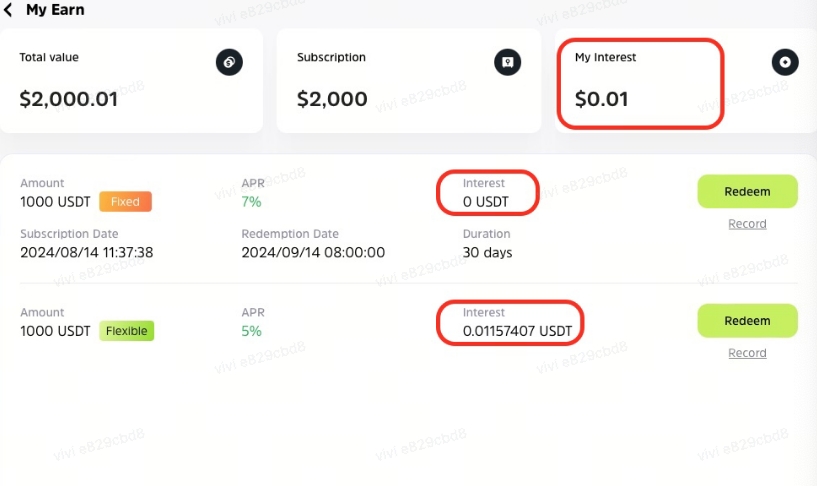Screen dimensions: 817x486
Task: Click the 2024/09/14 redemption date
Action: pos(313,253)
